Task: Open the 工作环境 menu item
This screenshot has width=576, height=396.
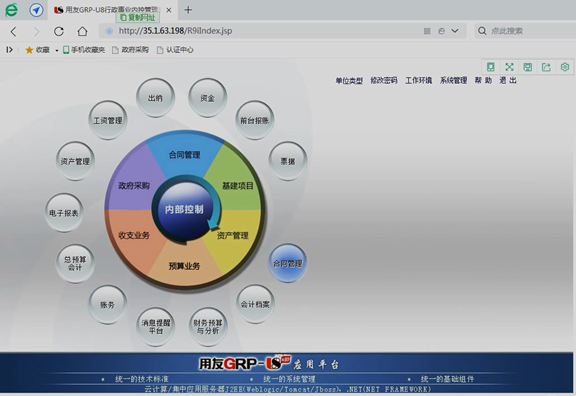Action: click(x=418, y=80)
